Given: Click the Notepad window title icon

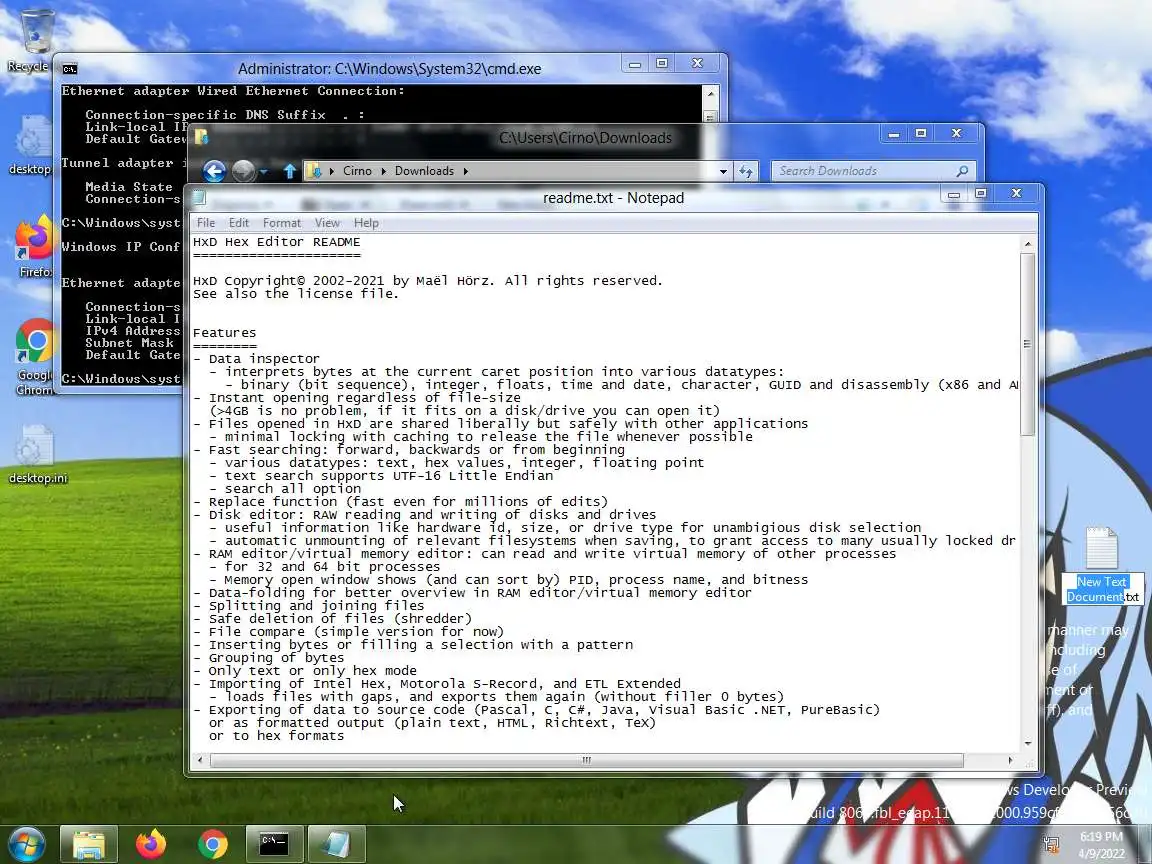Looking at the screenshot, I should tap(199, 198).
